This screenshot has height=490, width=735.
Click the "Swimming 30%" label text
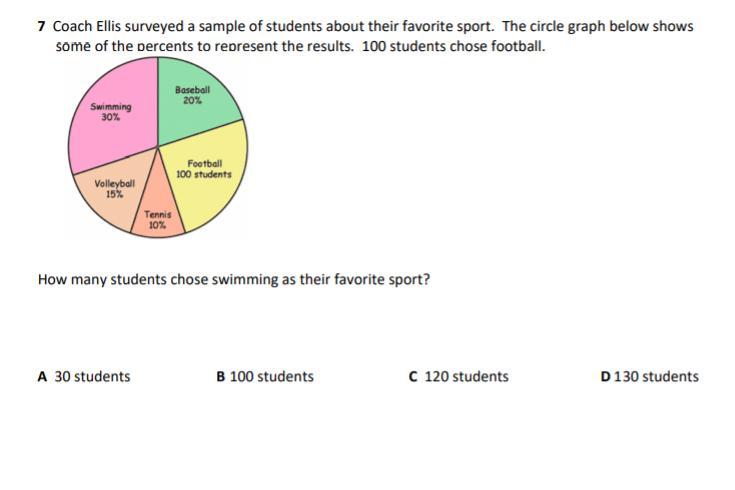(110, 111)
